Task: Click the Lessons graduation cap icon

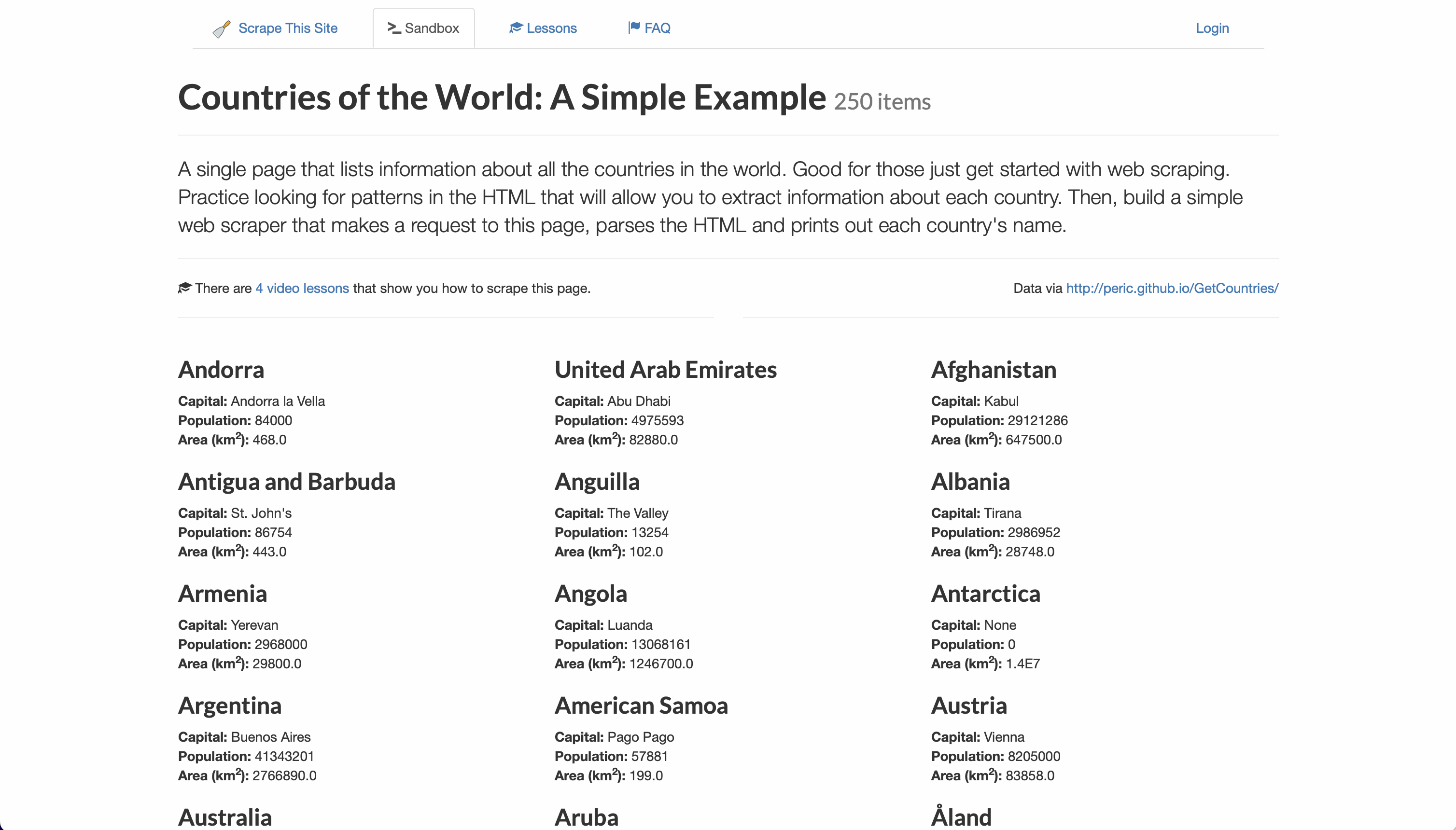Action: click(x=516, y=28)
